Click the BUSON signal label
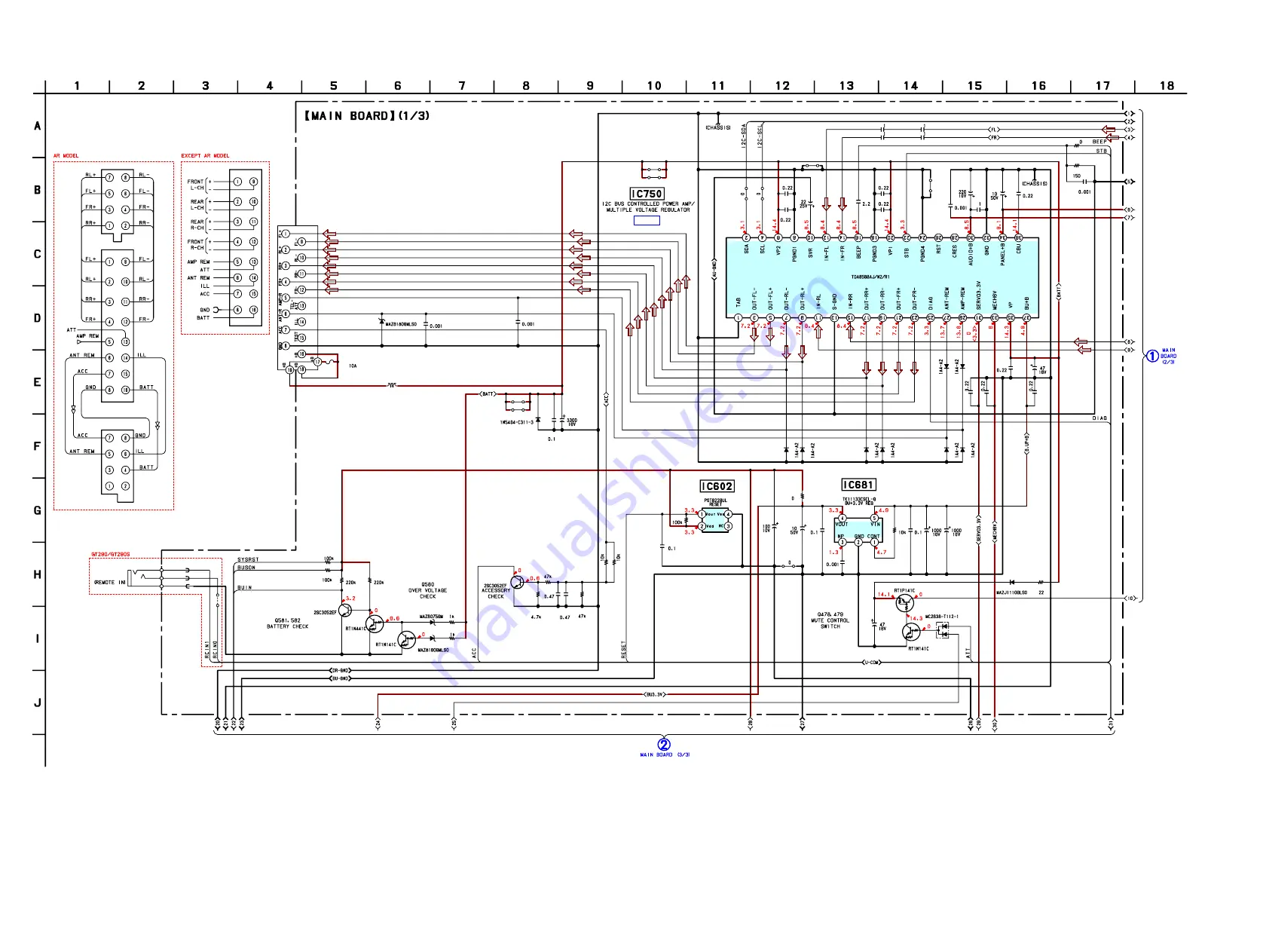1266x952 pixels. (x=246, y=568)
